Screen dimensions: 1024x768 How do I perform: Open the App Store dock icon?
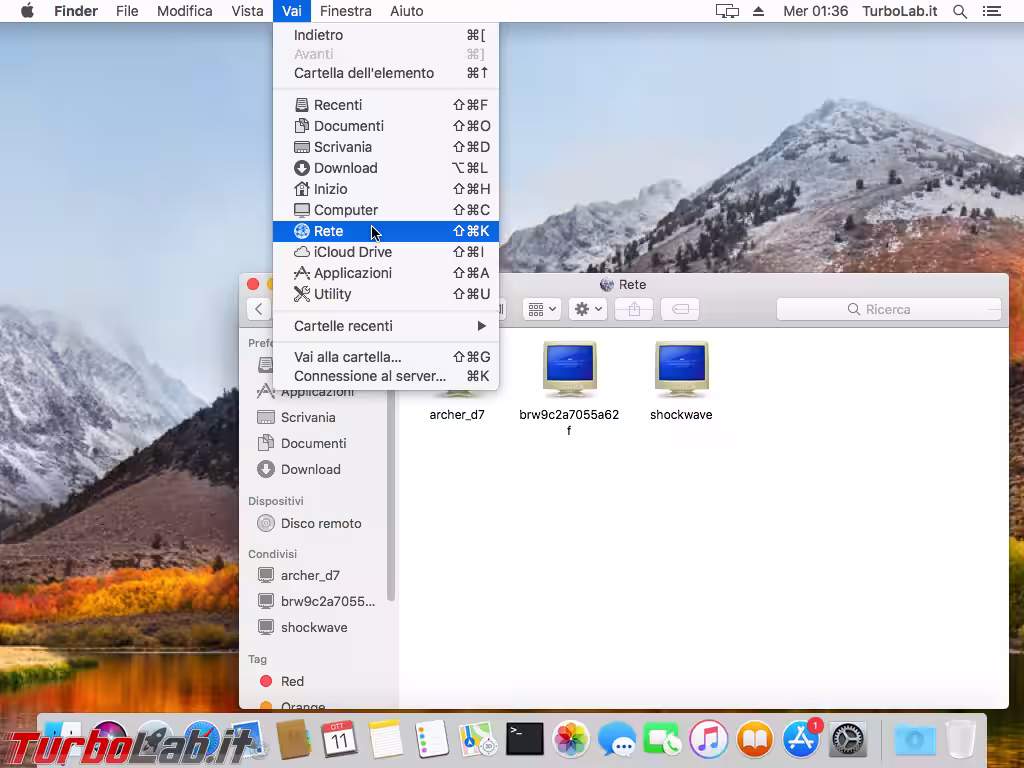tap(801, 740)
